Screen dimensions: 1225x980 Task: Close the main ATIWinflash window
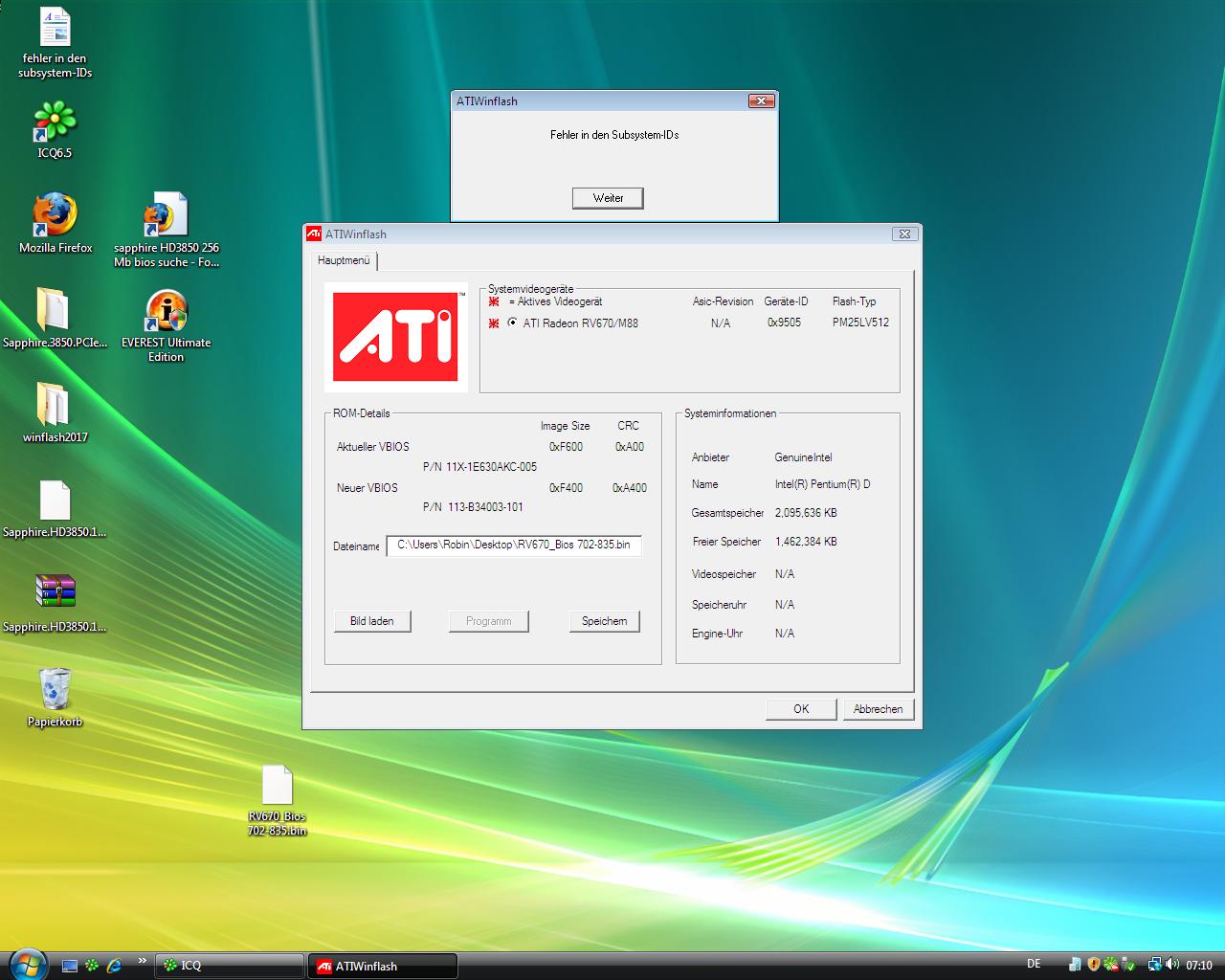pyautogui.click(x=904, y=234)
